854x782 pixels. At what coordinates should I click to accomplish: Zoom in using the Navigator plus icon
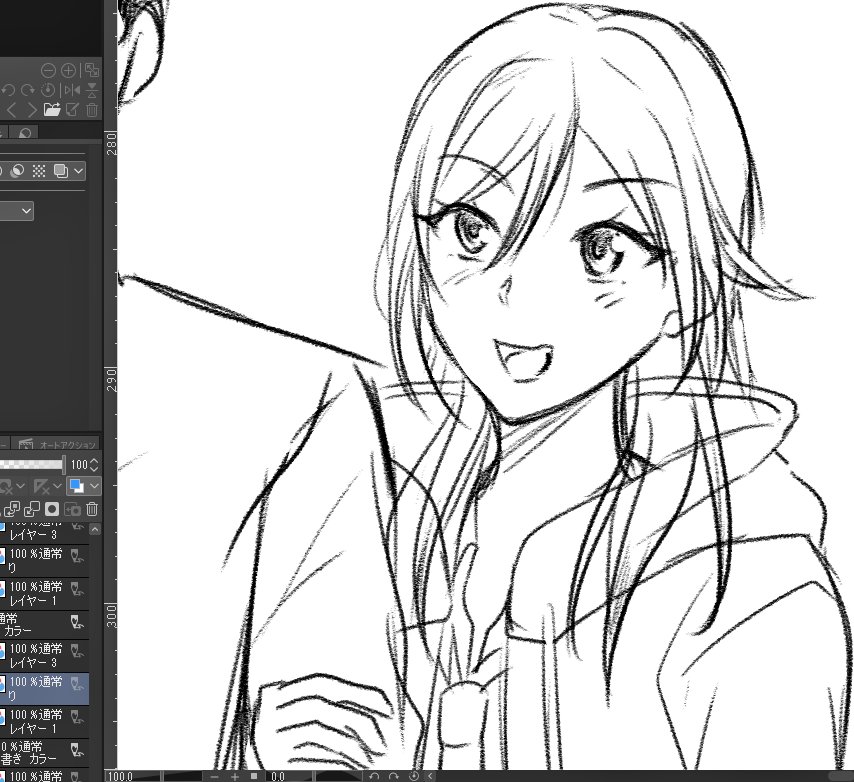coord(68,70)
